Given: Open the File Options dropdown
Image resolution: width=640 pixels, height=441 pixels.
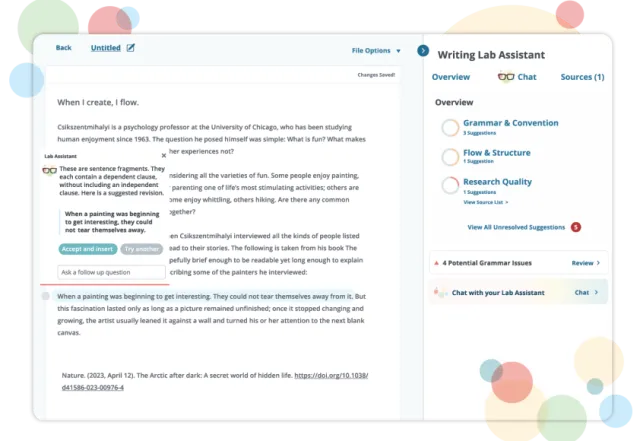Looking at the screenshot, I should [375, 50].
